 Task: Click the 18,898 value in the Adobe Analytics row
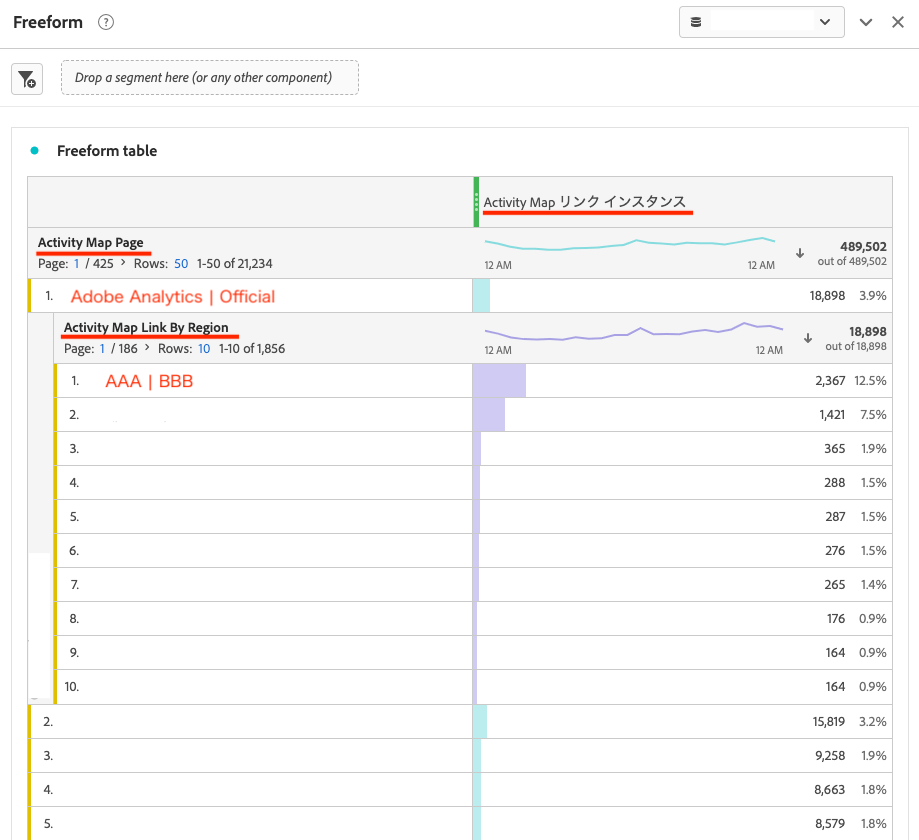828,295
